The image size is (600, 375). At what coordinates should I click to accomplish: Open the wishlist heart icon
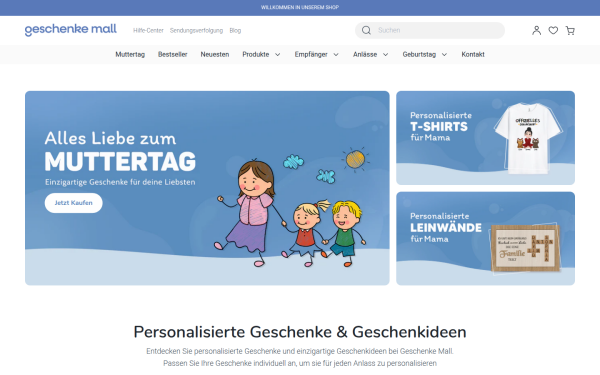pos(553,30)
